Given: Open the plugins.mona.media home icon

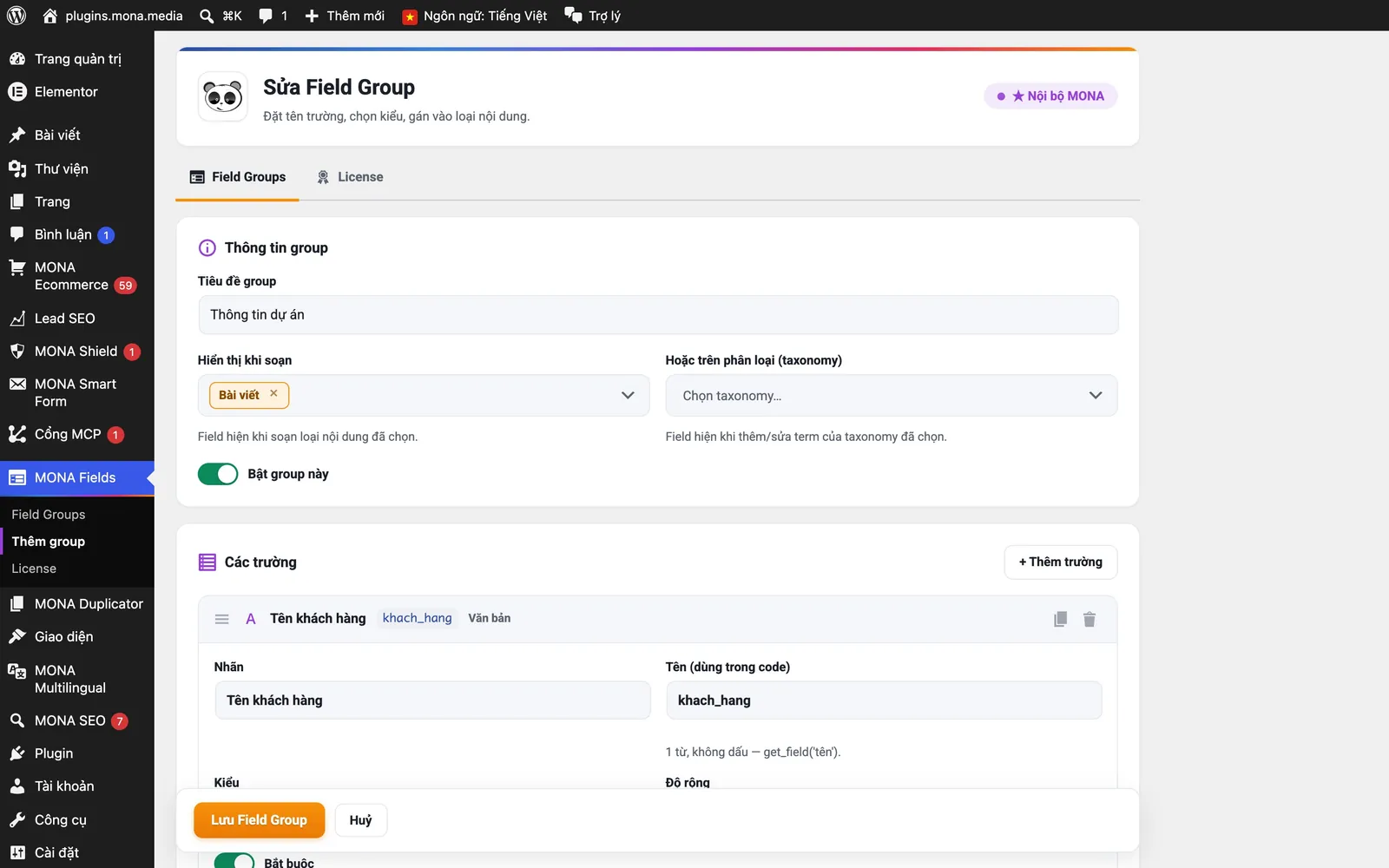Looking at the screenshot, I should point(50,16).
